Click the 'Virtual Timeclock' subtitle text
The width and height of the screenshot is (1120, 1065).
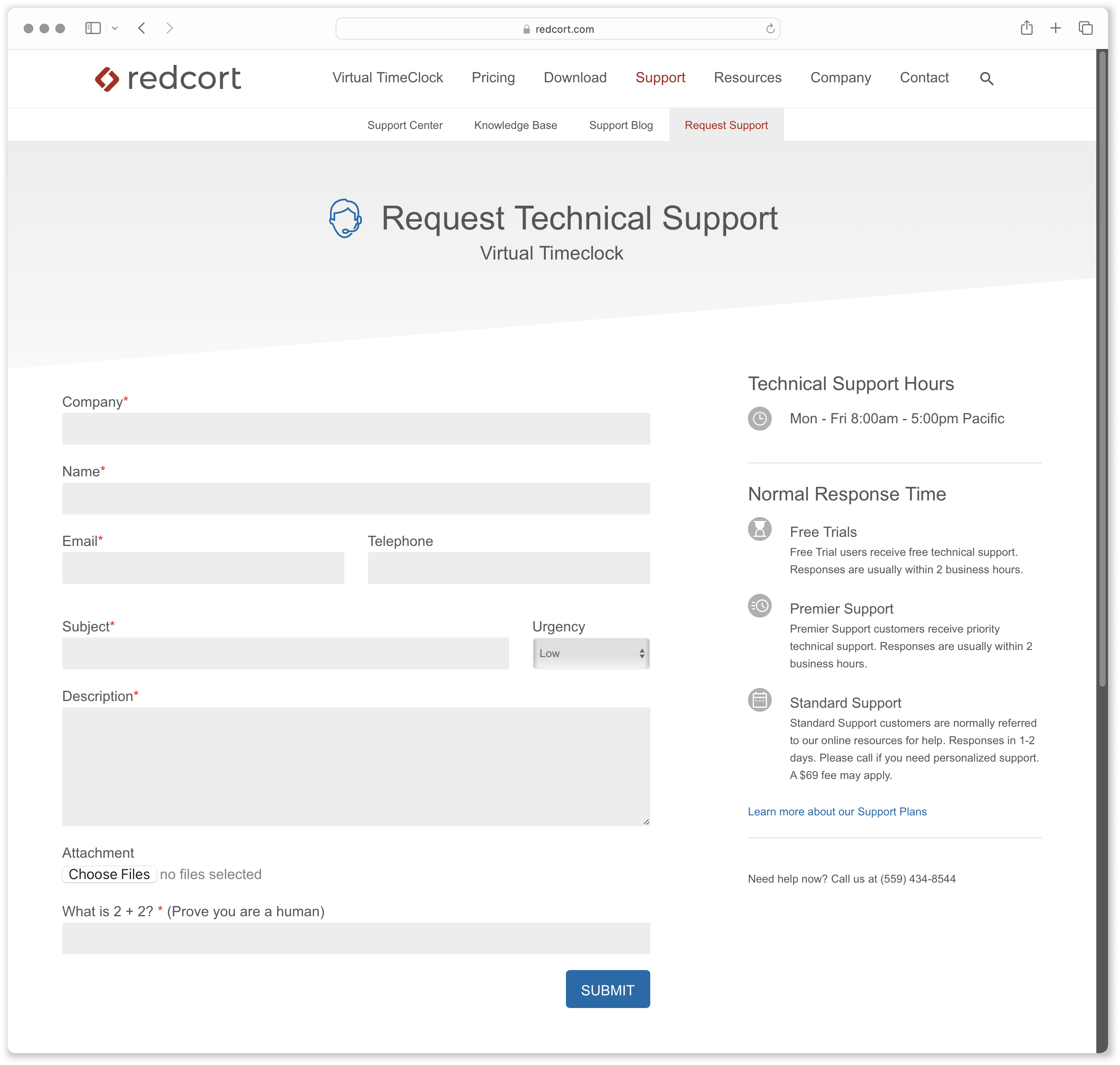(x=551, y=254)
